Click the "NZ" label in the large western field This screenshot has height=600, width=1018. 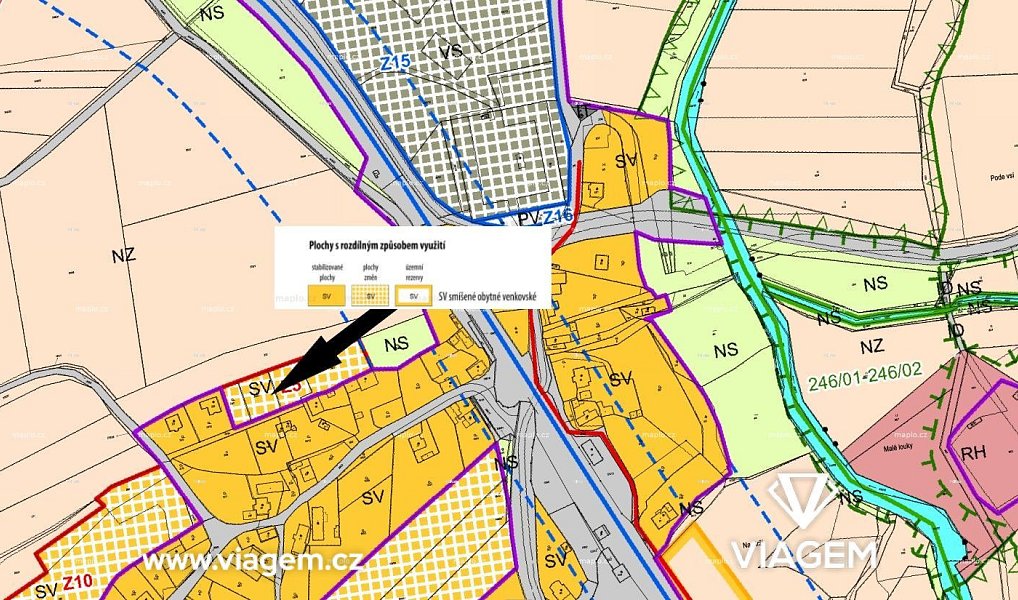(x=123, y=255)
